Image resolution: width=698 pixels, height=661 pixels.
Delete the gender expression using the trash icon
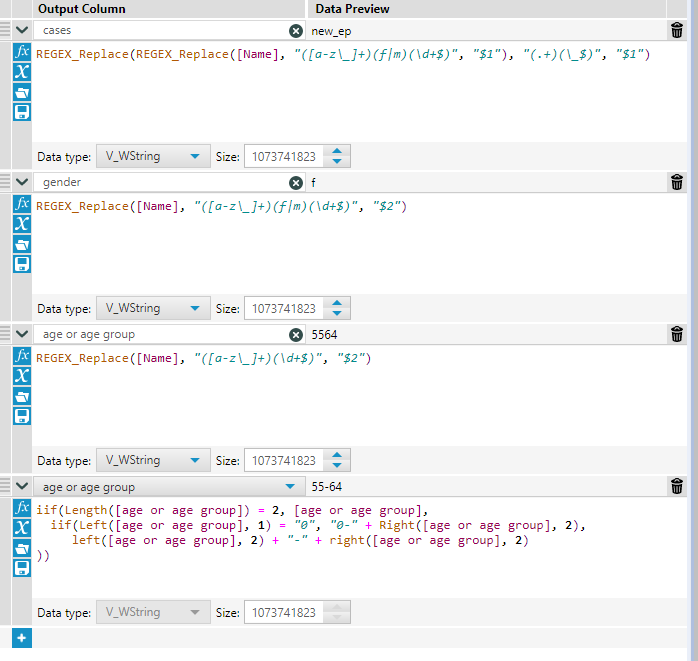(677, 182)
